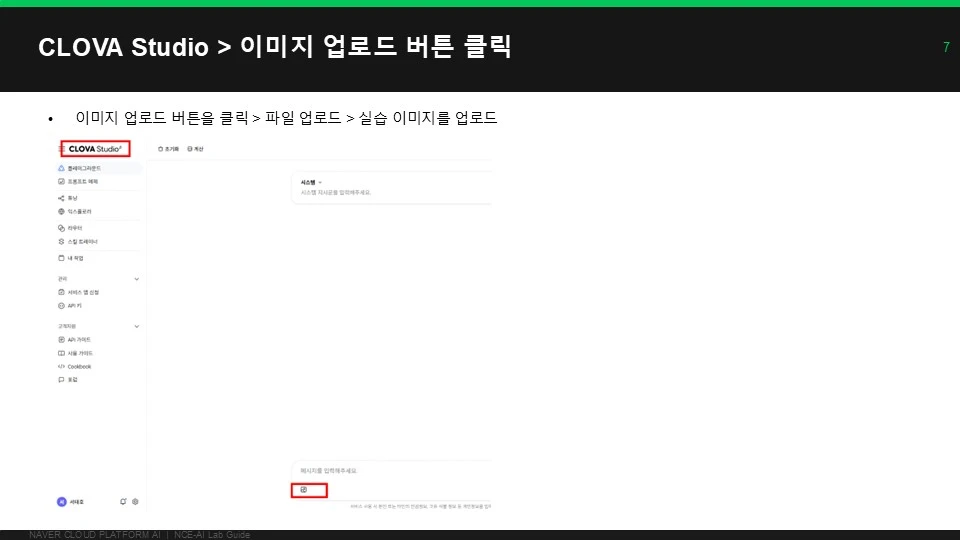Click the user profile avatar at the bottom of the sidebar
The image size is (960, 540).
tap(62, 502)
